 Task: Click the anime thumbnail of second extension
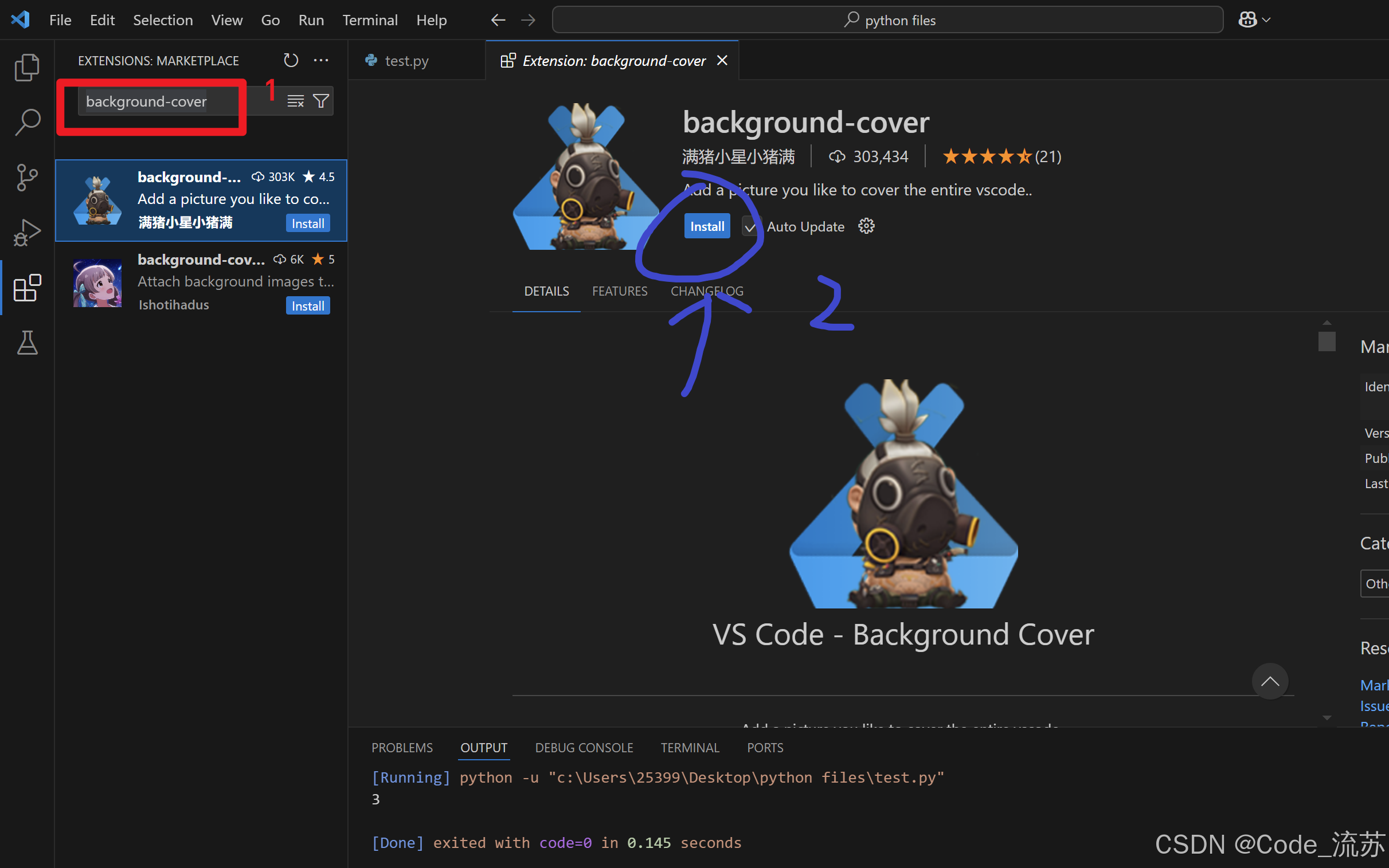point(97,282)
